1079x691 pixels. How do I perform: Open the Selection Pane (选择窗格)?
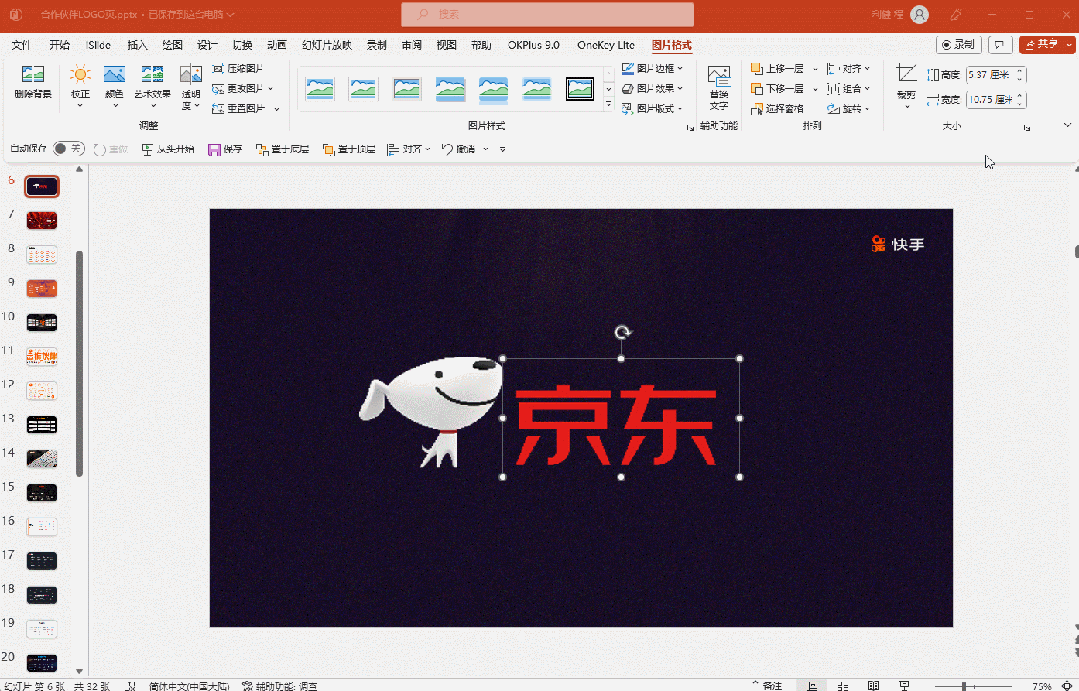[777, 109]
